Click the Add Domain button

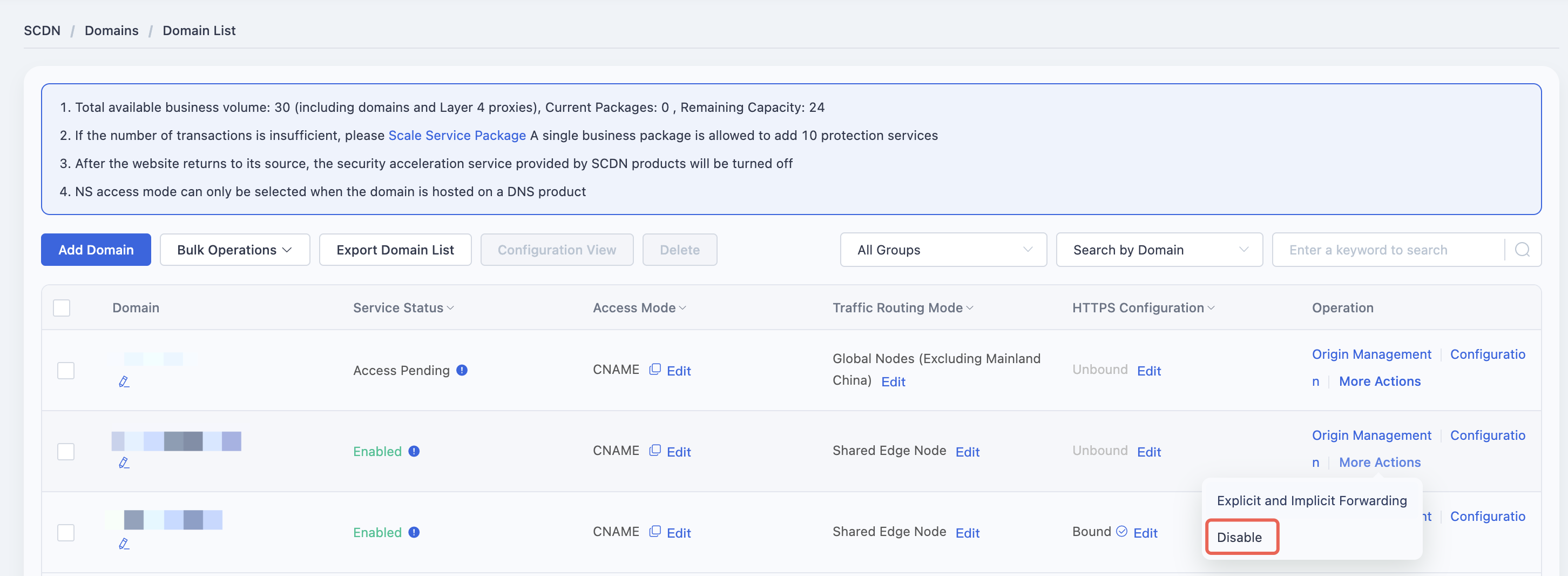coord(96,250)
